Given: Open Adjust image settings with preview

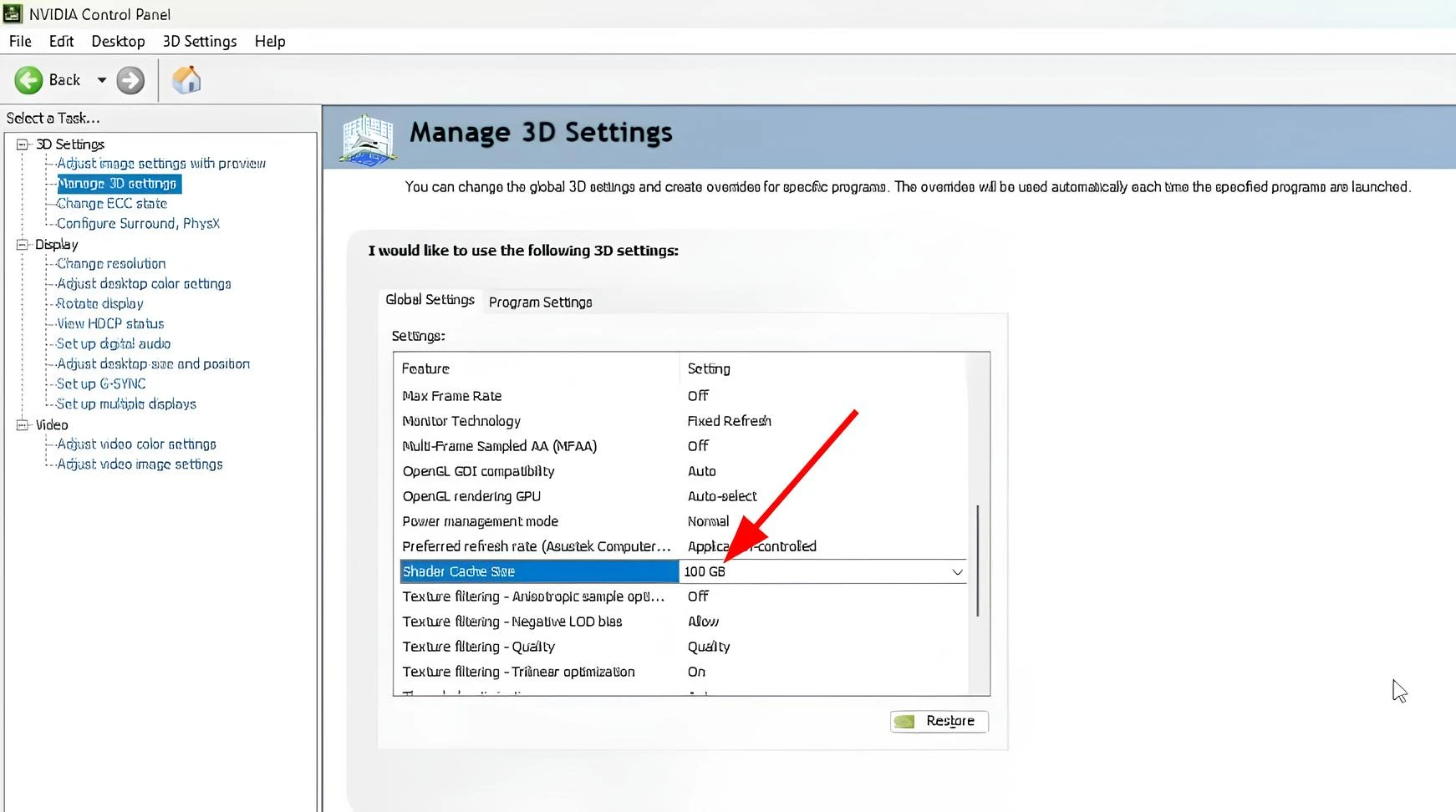Looking at the screenshot, I should pyautogui.click(x=161, y=164).
